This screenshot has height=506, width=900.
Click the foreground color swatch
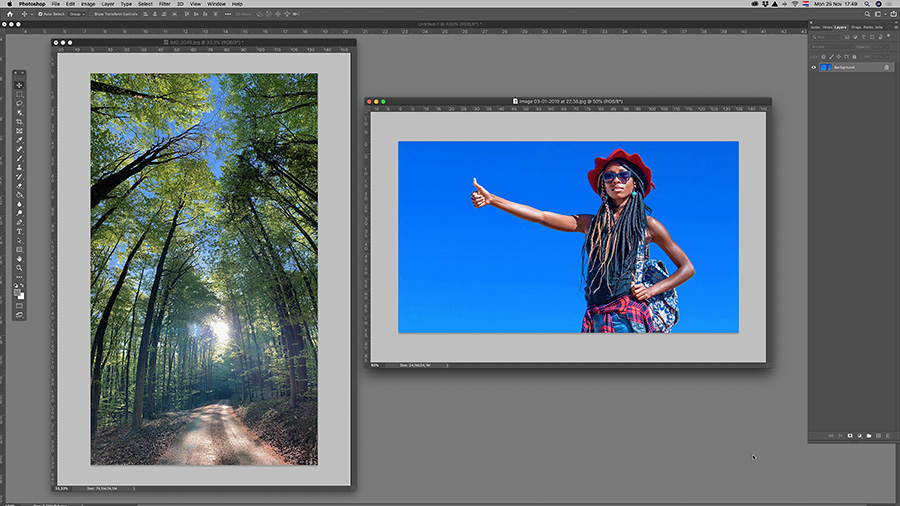tap(17, 293)
